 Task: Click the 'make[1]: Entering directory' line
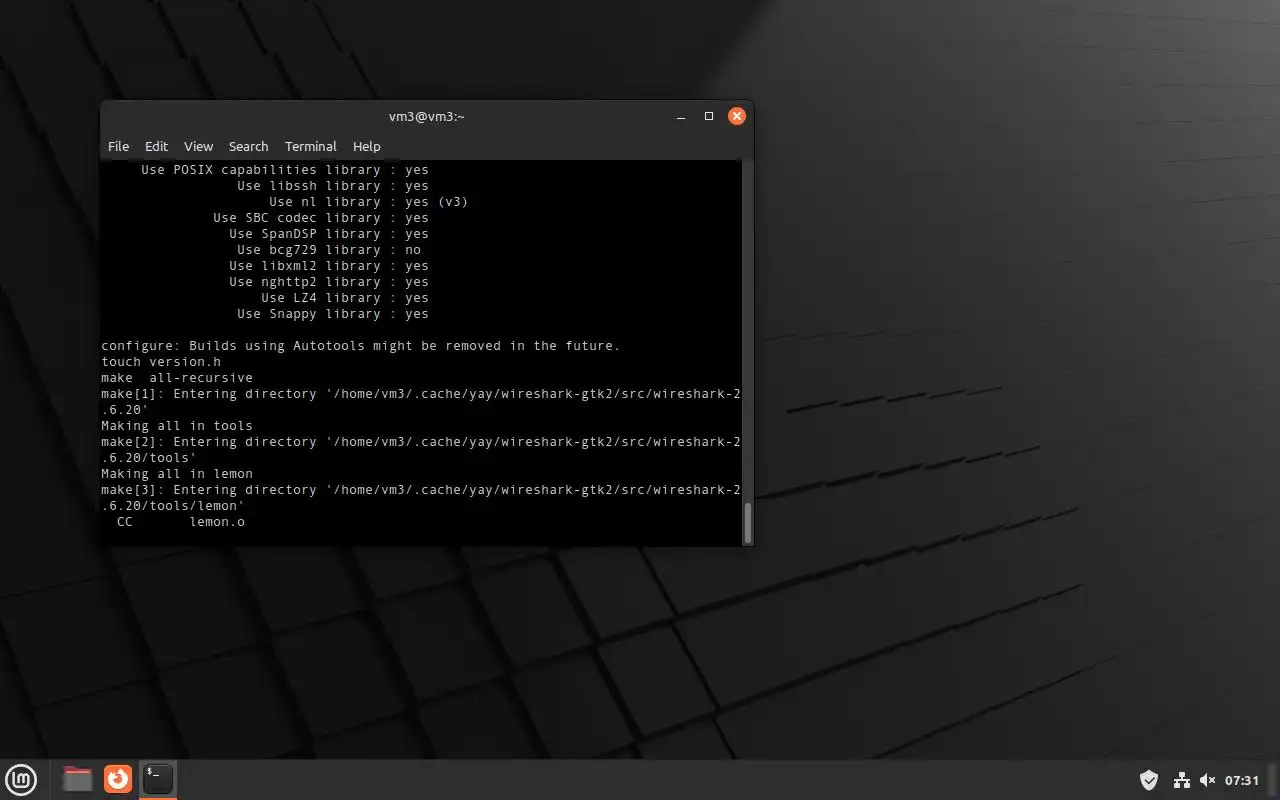[x=421, y=402]
